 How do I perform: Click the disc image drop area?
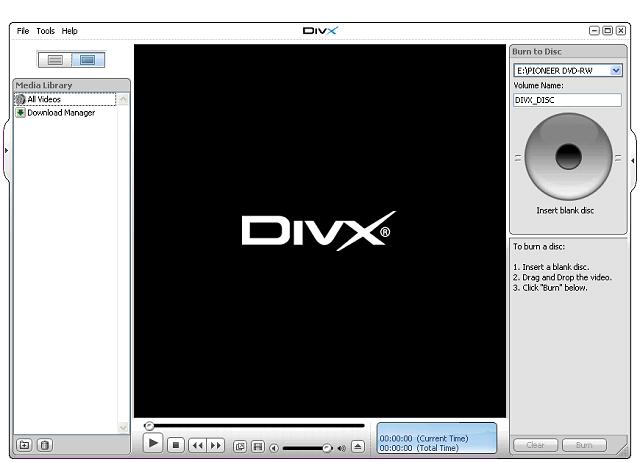[568, 157]
